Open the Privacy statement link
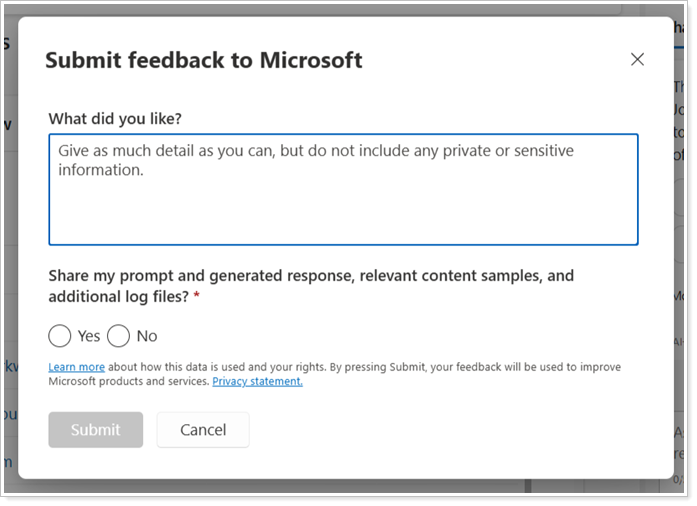The height and width of the screenshot is (506, 697). [257, 381]
